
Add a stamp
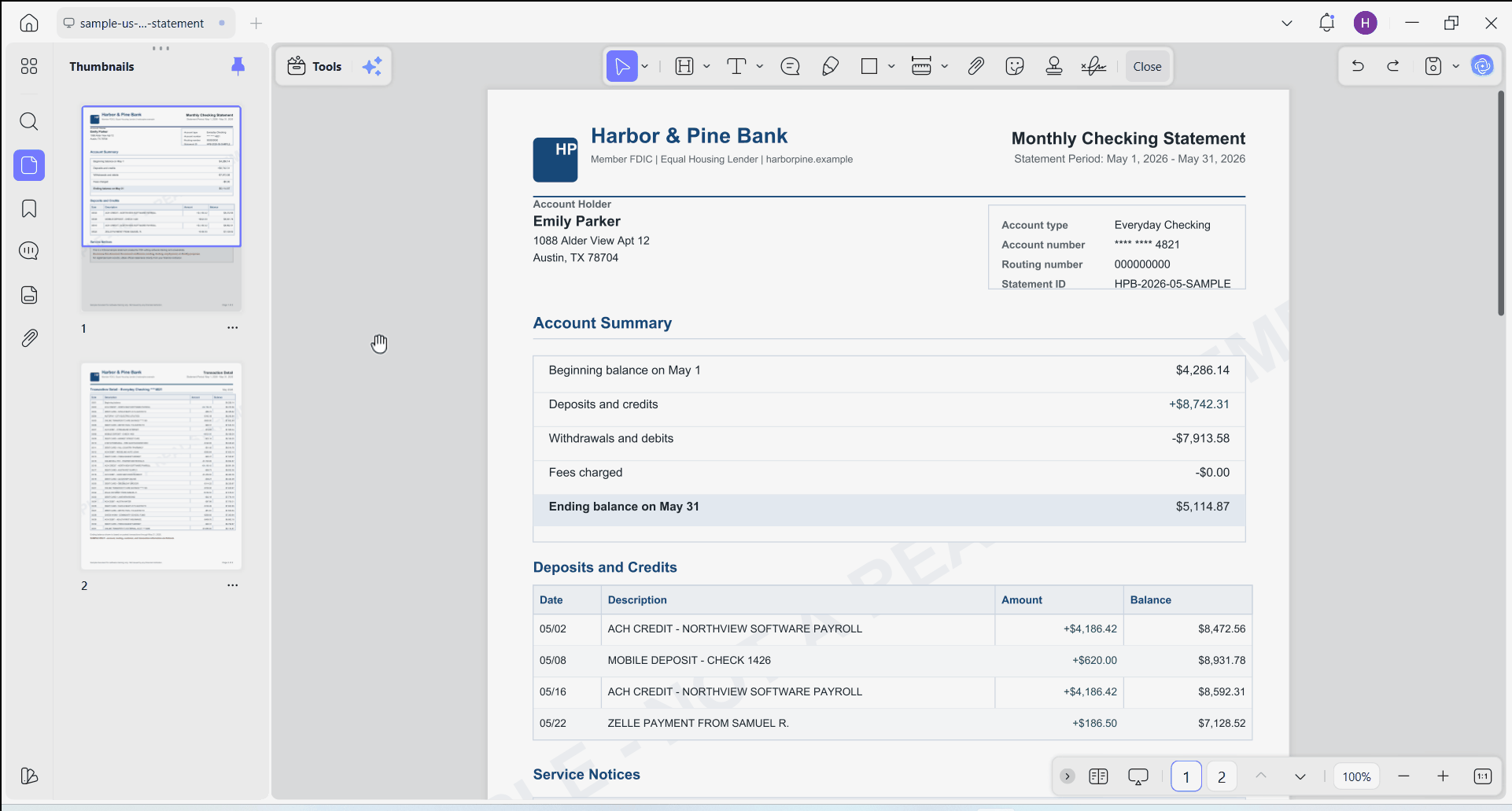click(x=1054, y=66)
